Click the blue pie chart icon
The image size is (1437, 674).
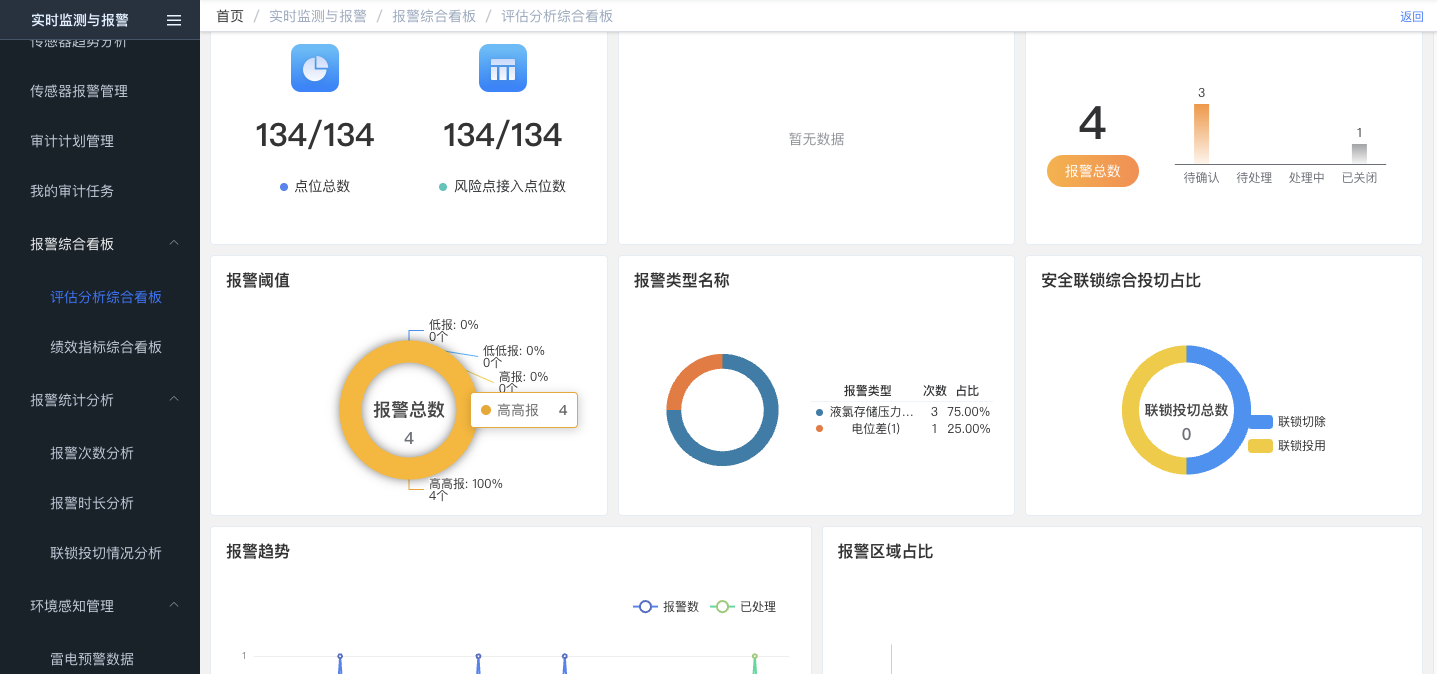click(x=315, y=68)
